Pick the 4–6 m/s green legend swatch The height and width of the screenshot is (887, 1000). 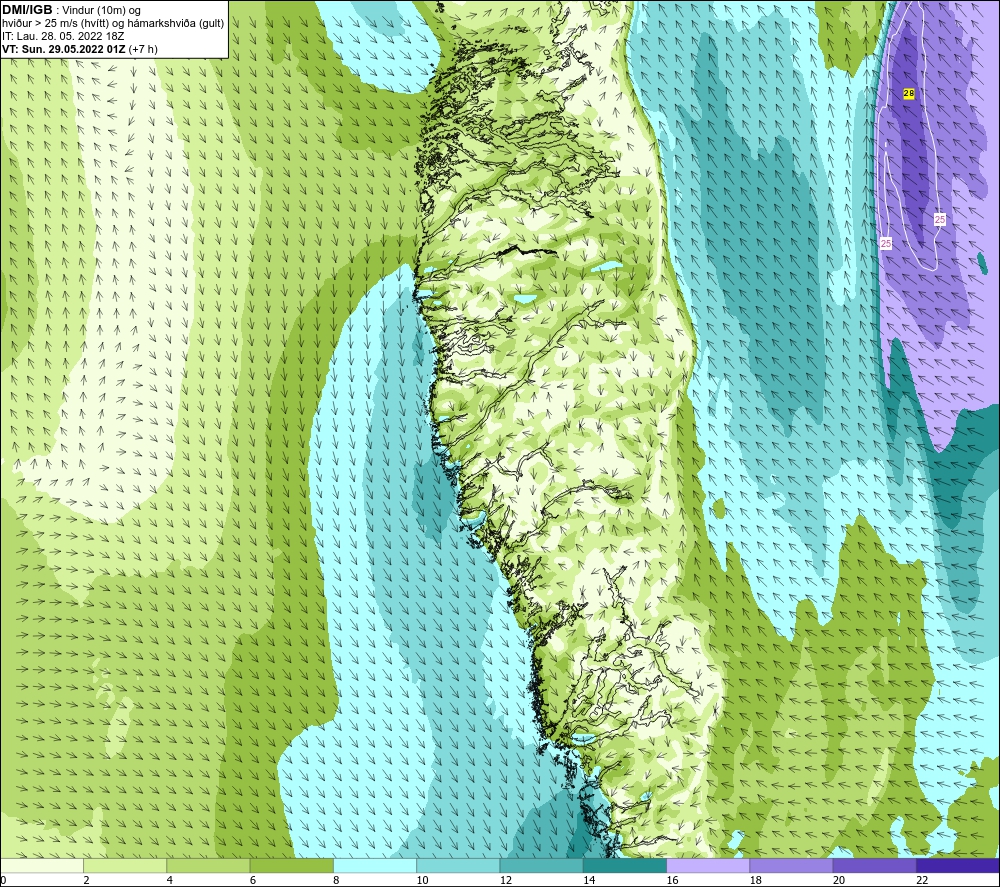coord(208,865)
